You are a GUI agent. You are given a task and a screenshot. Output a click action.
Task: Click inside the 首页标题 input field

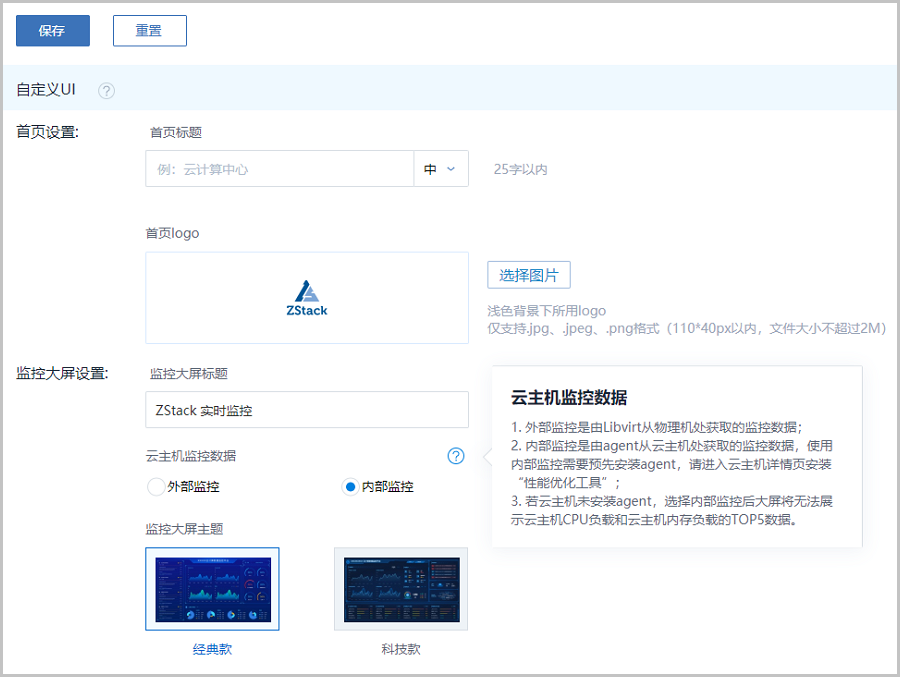(x=280, y=168)
